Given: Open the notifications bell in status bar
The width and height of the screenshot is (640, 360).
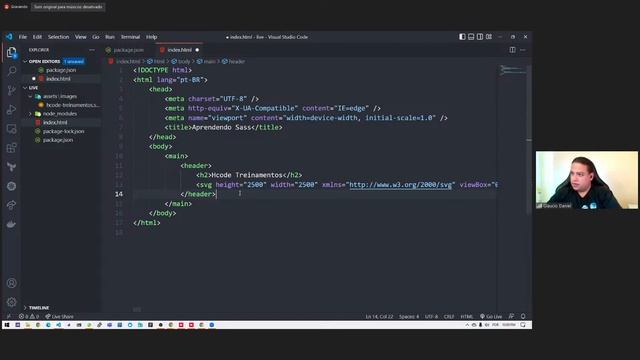Looking at the screenshot, I should (523, 316).
